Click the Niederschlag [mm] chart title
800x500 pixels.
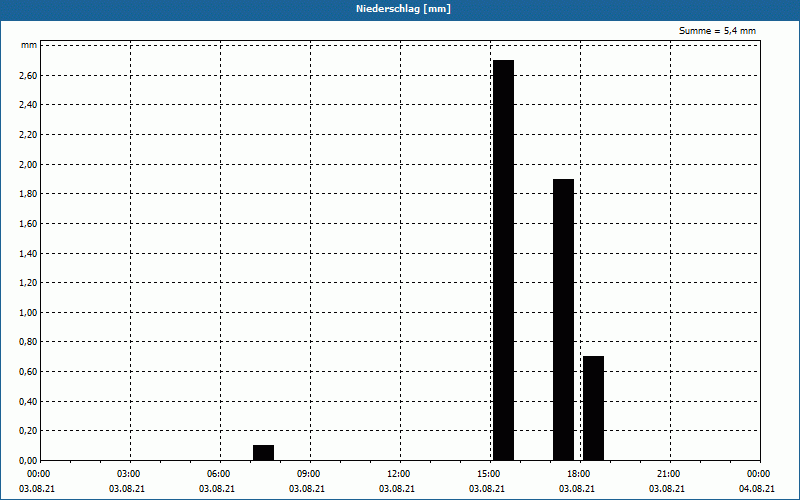pos(403,9)
